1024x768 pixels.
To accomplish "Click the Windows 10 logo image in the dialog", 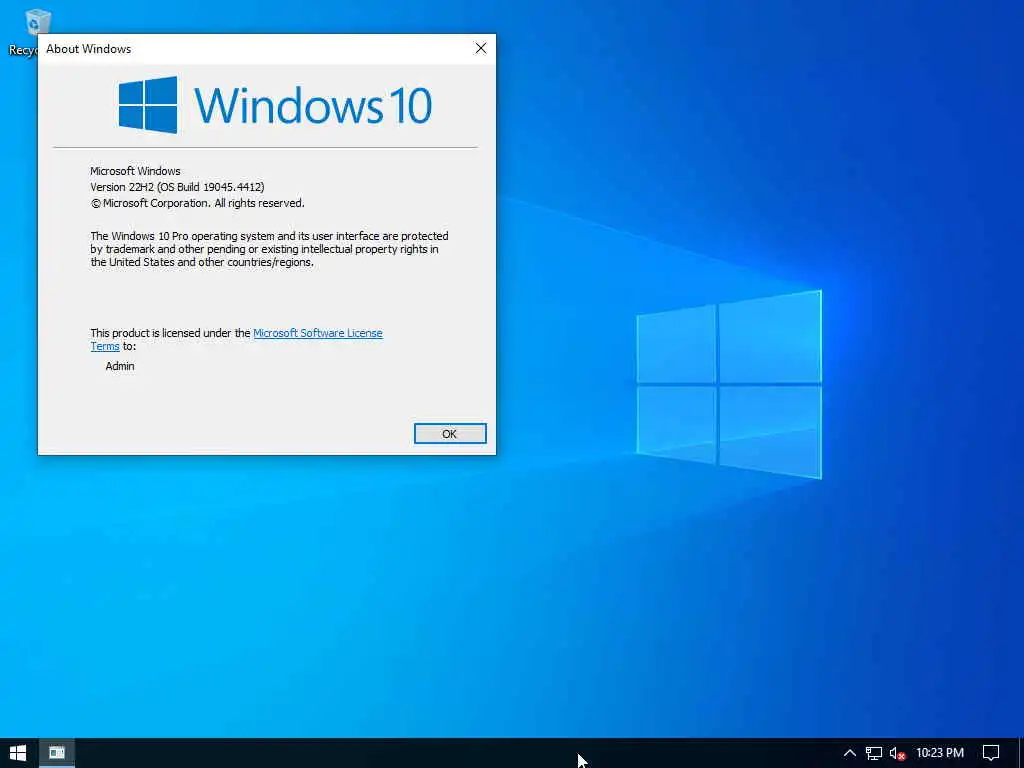I will tap(275, 105).
